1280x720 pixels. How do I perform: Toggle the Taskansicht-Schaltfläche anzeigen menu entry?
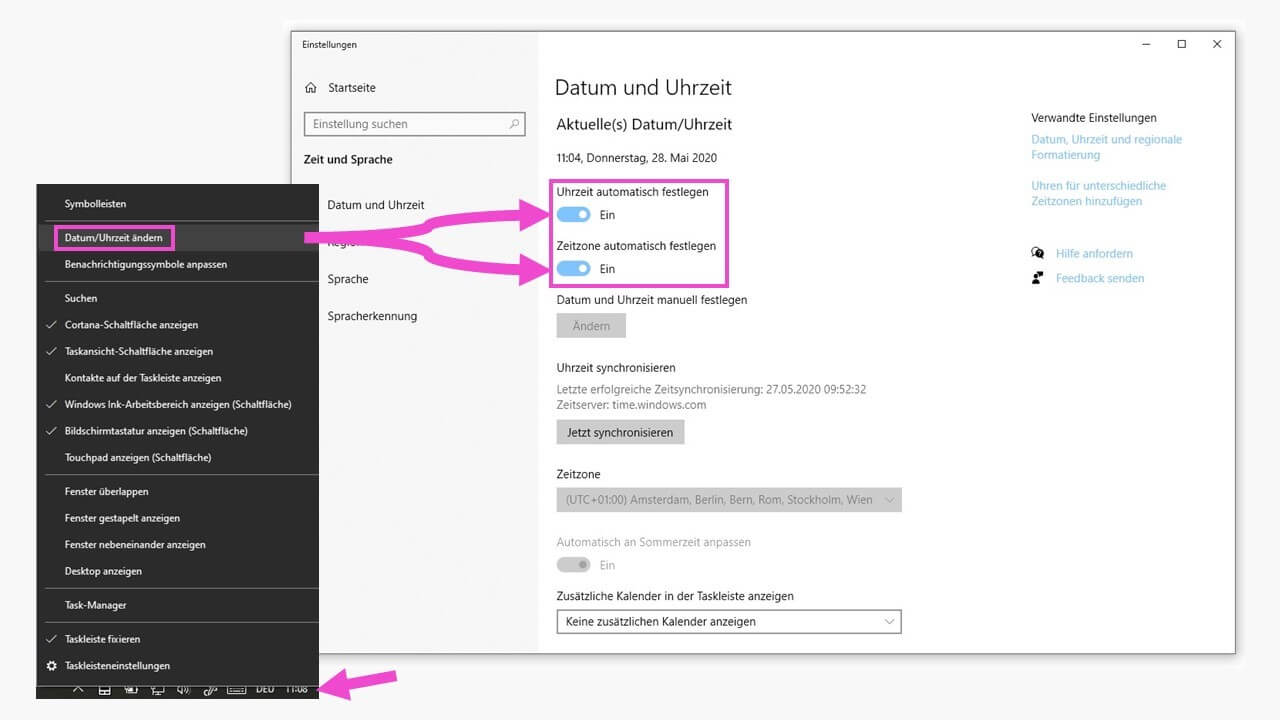point(177,351)
